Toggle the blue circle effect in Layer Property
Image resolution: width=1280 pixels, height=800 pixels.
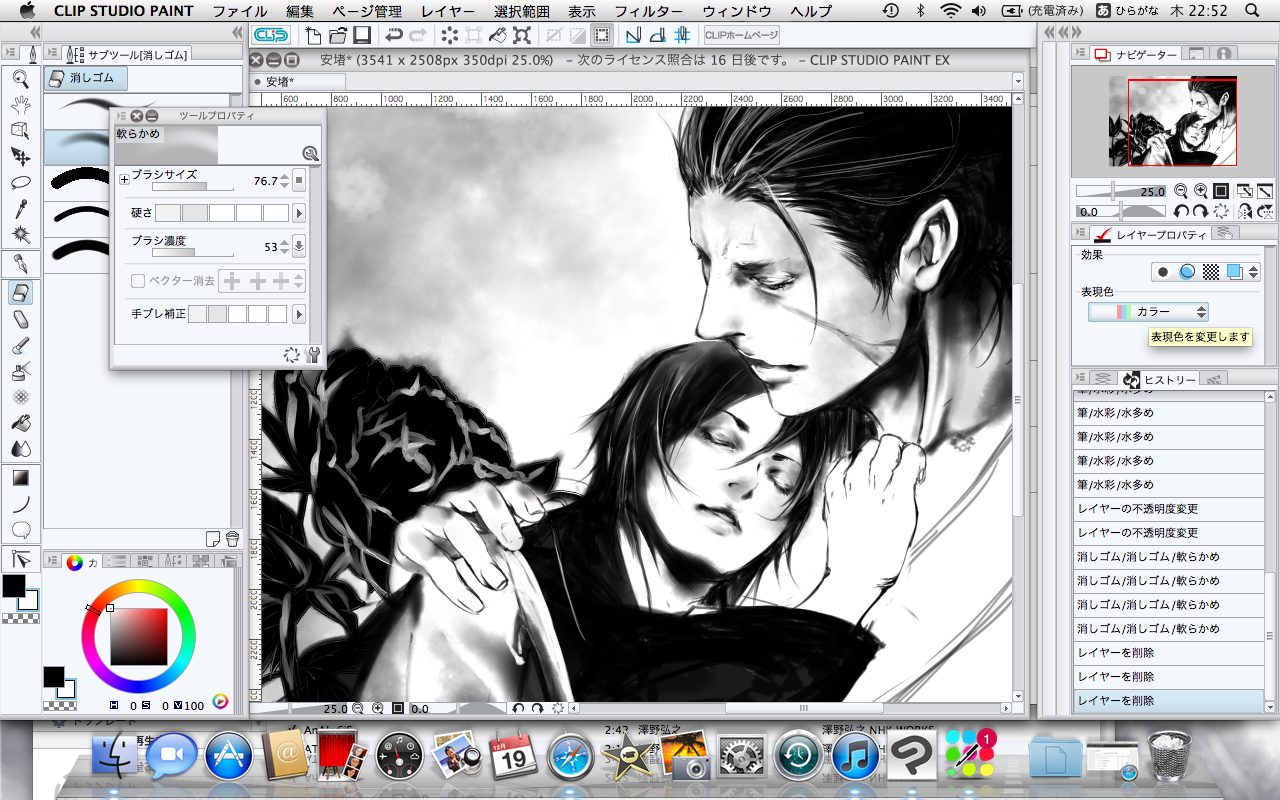pos(1187,272)
